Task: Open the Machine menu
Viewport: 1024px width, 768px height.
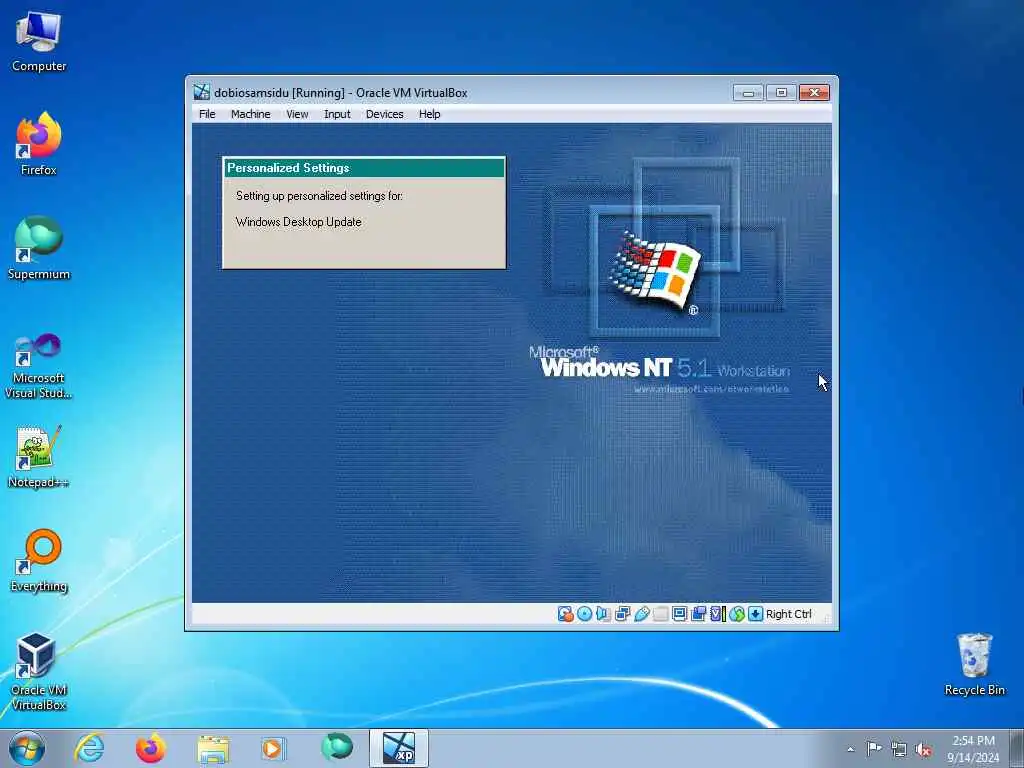Action: tap(250, 114)
